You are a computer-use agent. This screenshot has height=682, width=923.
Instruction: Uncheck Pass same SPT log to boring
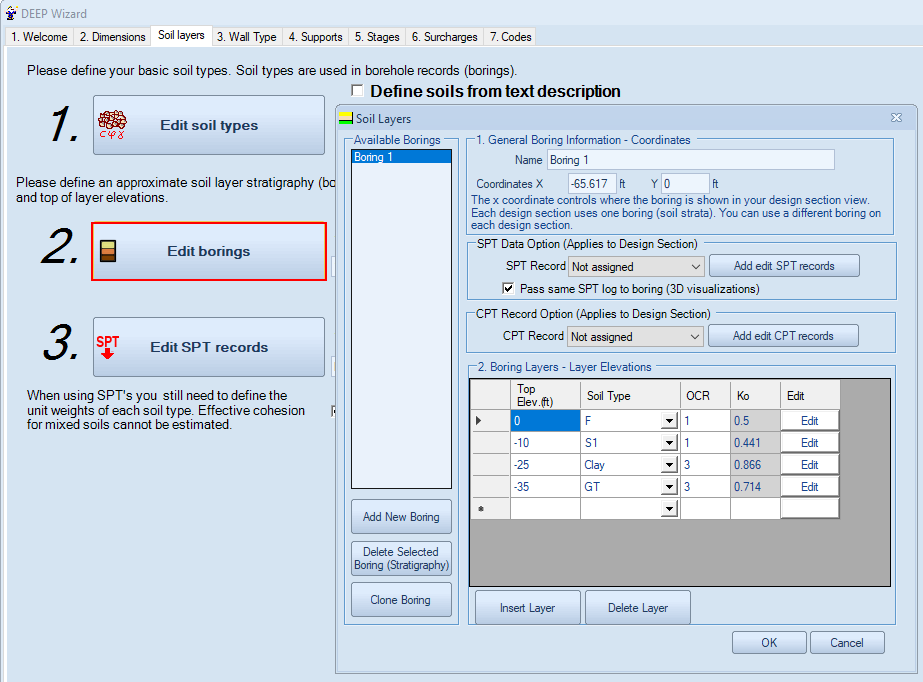(x=508, y=288)
